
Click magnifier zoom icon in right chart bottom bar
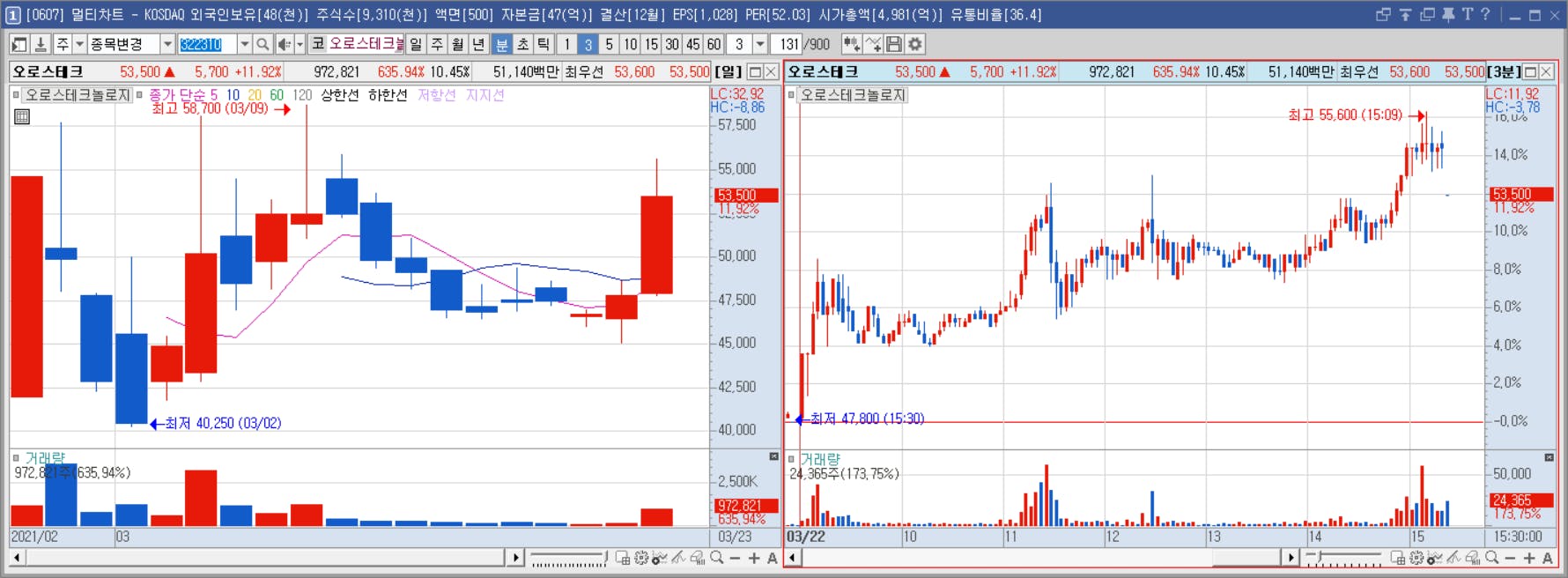pyautogui.click(x=1491, y=558)
